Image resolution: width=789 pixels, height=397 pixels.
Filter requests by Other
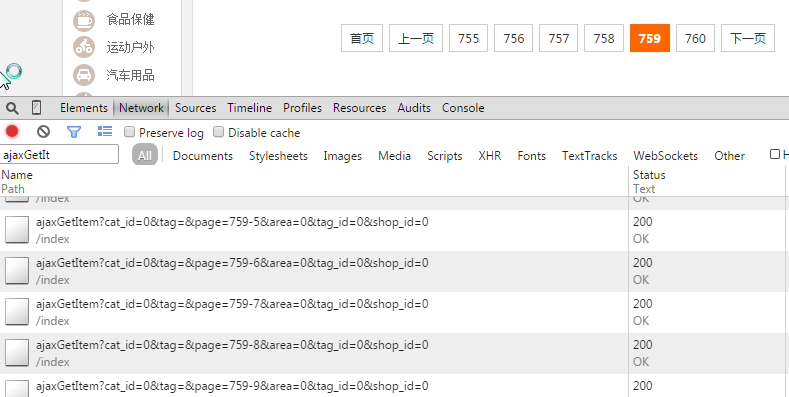[730, 156]
